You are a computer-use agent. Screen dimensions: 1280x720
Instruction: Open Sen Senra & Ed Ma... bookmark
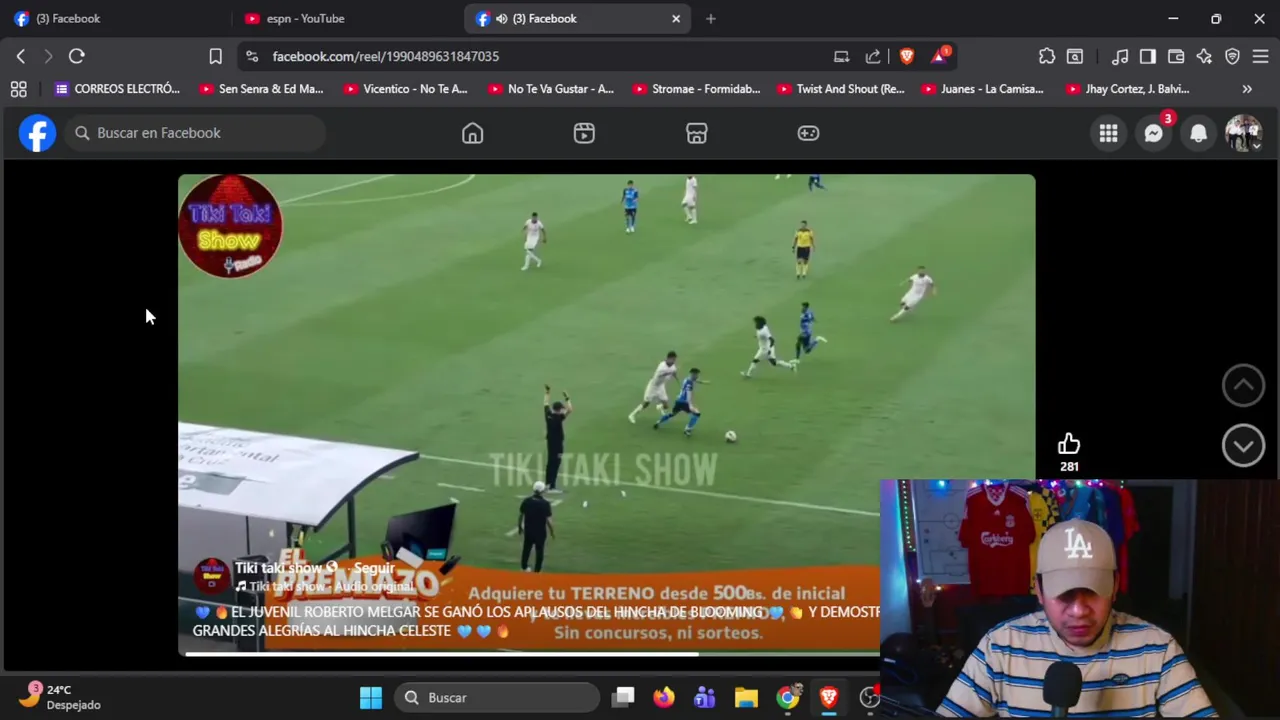click(x=262, y=89)
